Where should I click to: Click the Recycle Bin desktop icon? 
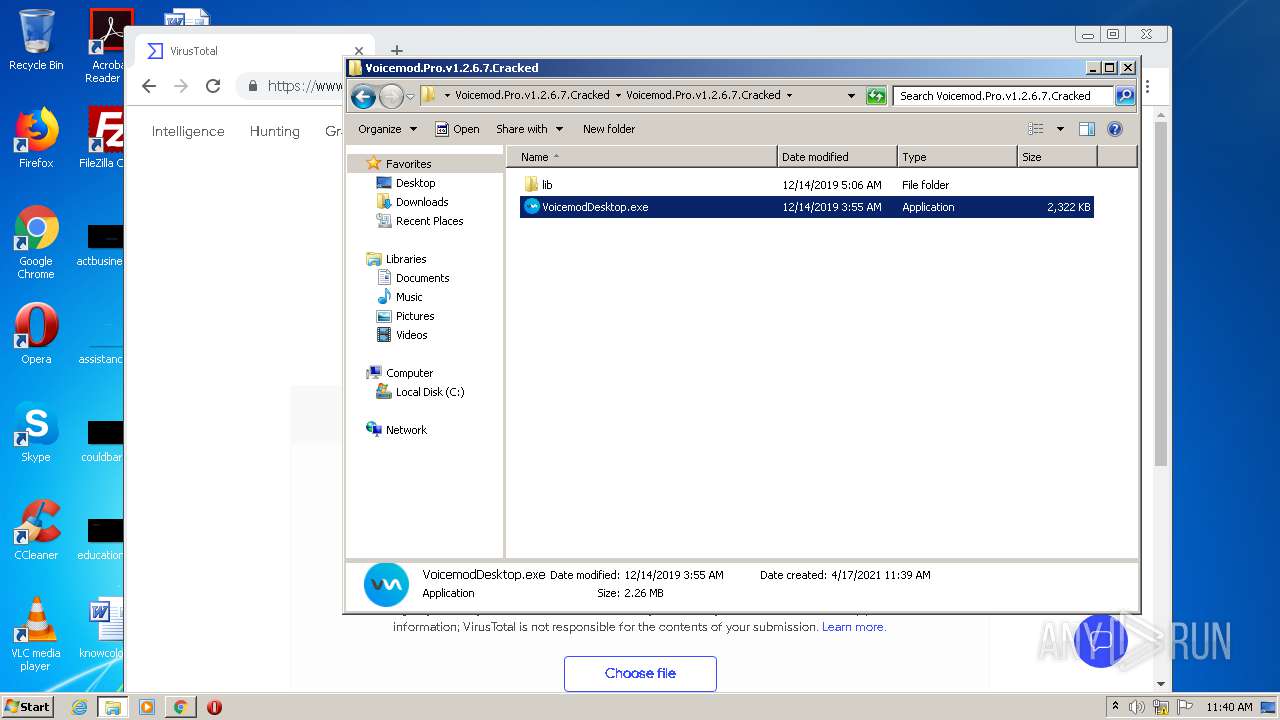pyautogui.click(x=36, y=40)
